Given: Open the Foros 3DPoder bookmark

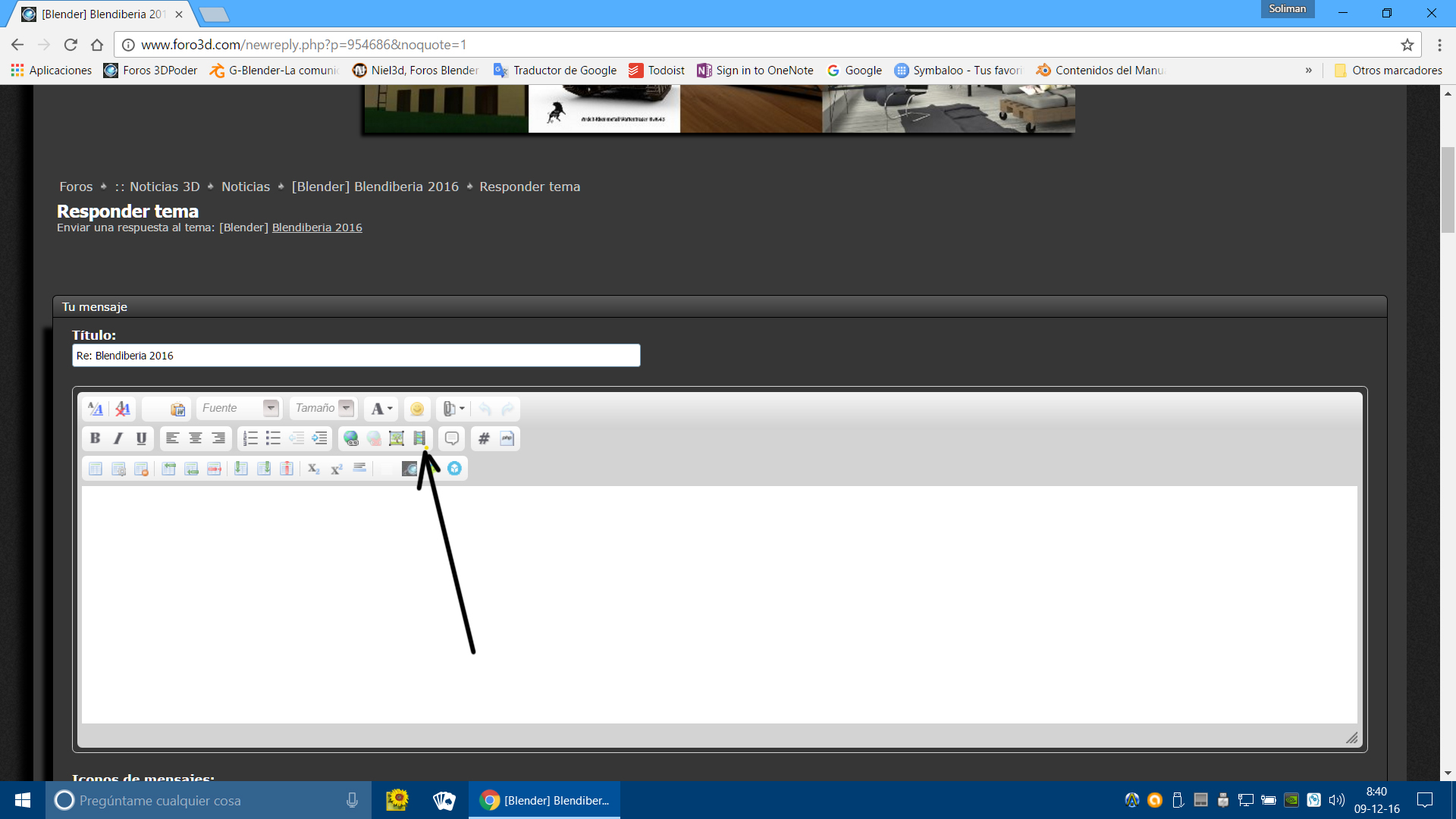Looking at the screenshot, I should pyautogui.click(x=150, y=71).
